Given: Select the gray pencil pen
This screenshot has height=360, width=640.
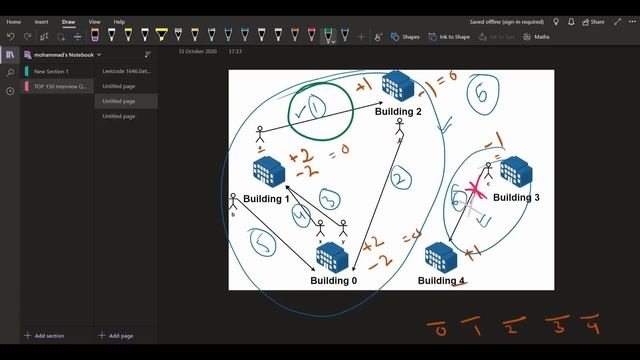Looking at the screenshot, I should (178, 35).
